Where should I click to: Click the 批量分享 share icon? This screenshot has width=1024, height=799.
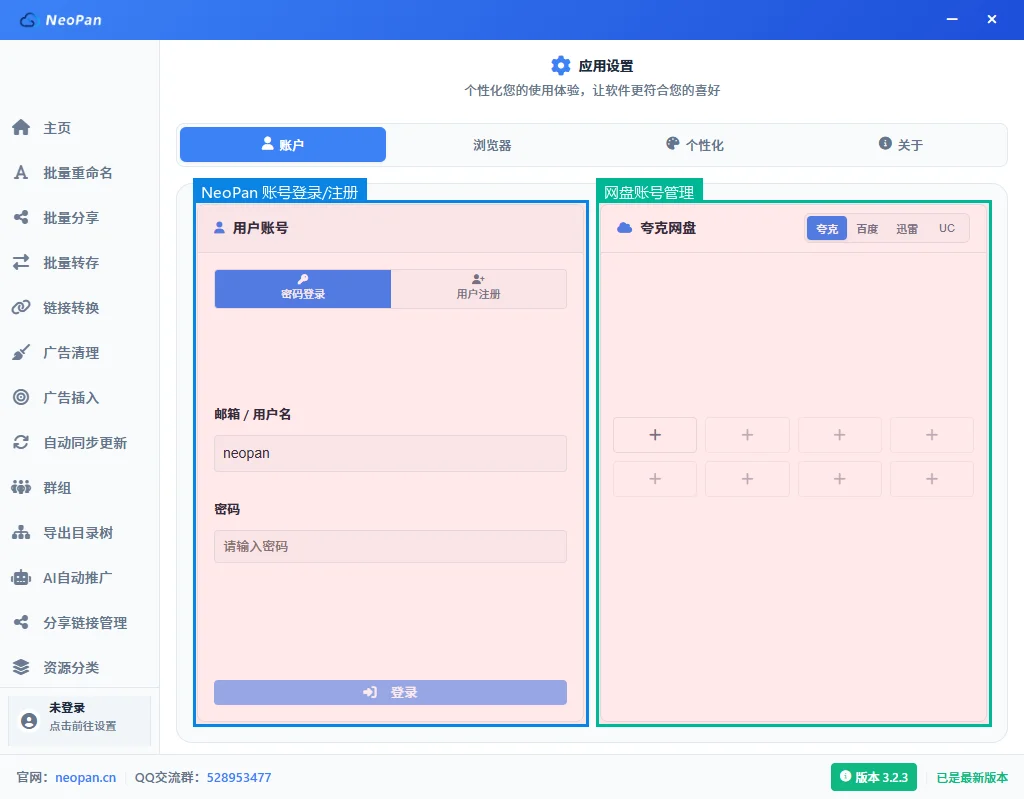[21, 218]
